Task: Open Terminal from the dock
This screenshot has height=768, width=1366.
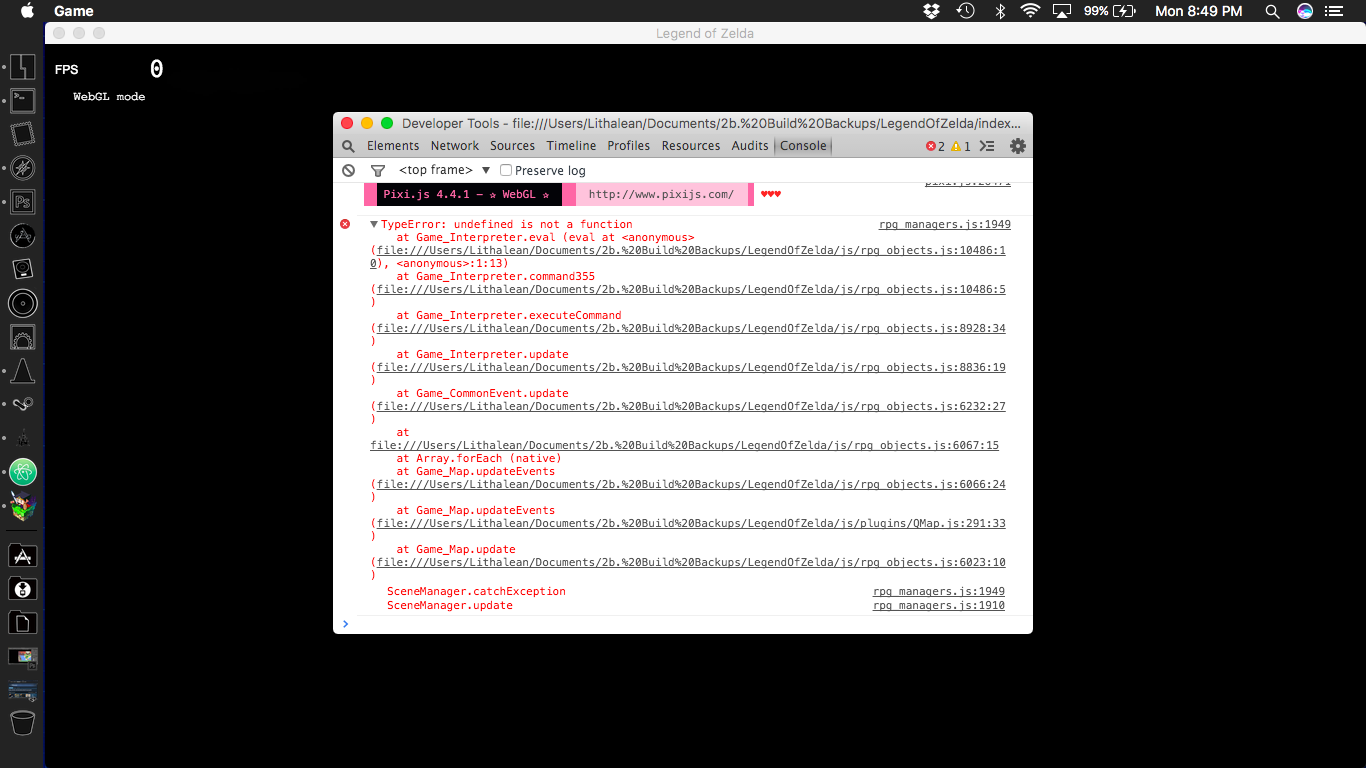Action: 23,100
